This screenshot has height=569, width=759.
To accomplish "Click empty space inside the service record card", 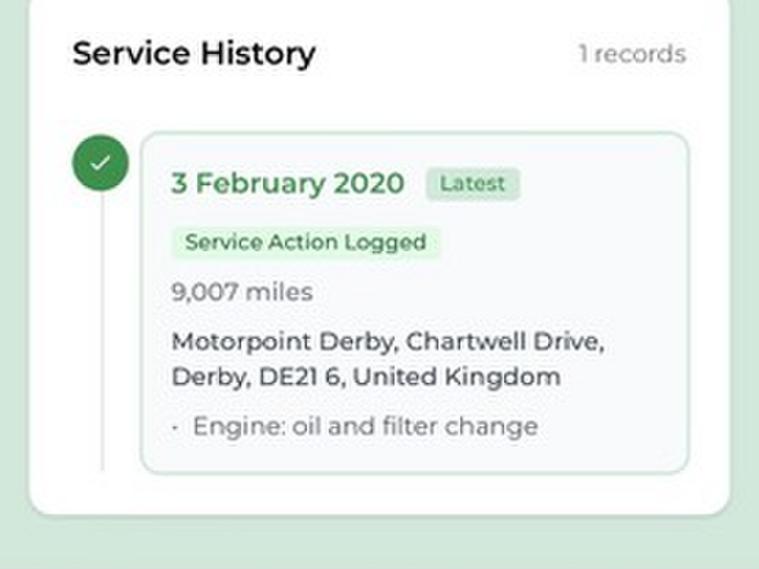I will (600, 270).
